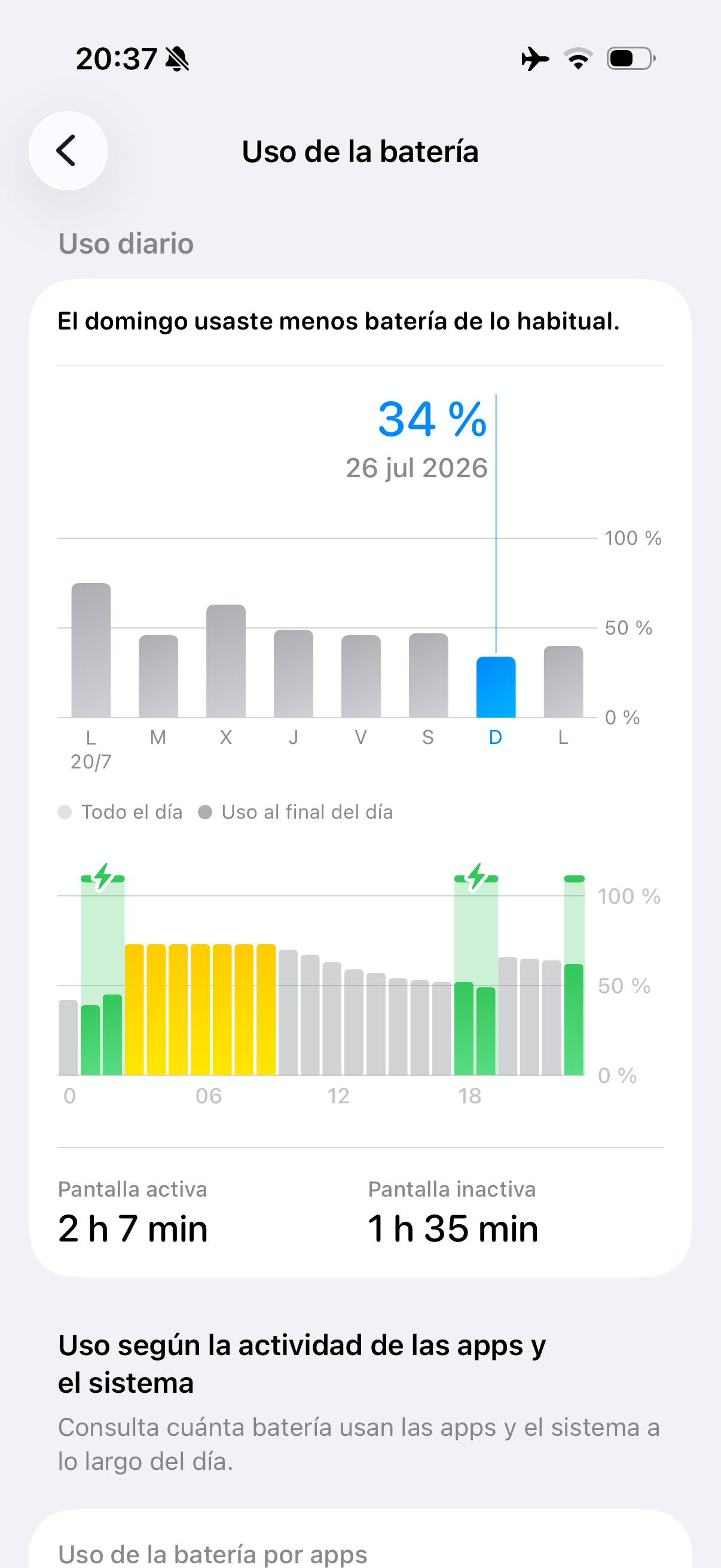Image resolution: width=721 pixels, height=1568 pixels.
Task: Tap the Pantalla activa 2 h 7 min value
Action: (x=133, y=1228)
